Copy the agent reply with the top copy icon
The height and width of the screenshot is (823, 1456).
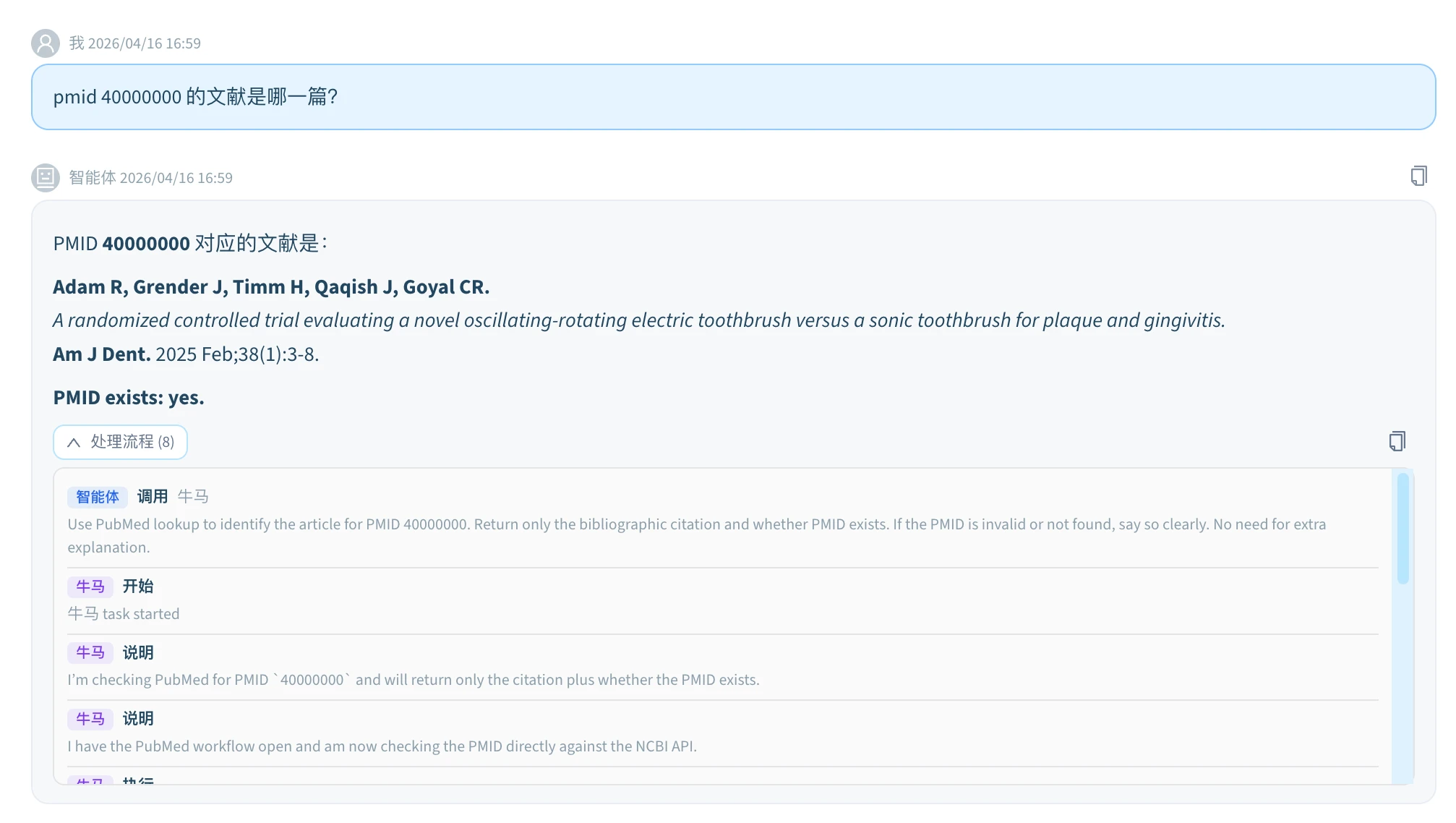pos(1418,176)
